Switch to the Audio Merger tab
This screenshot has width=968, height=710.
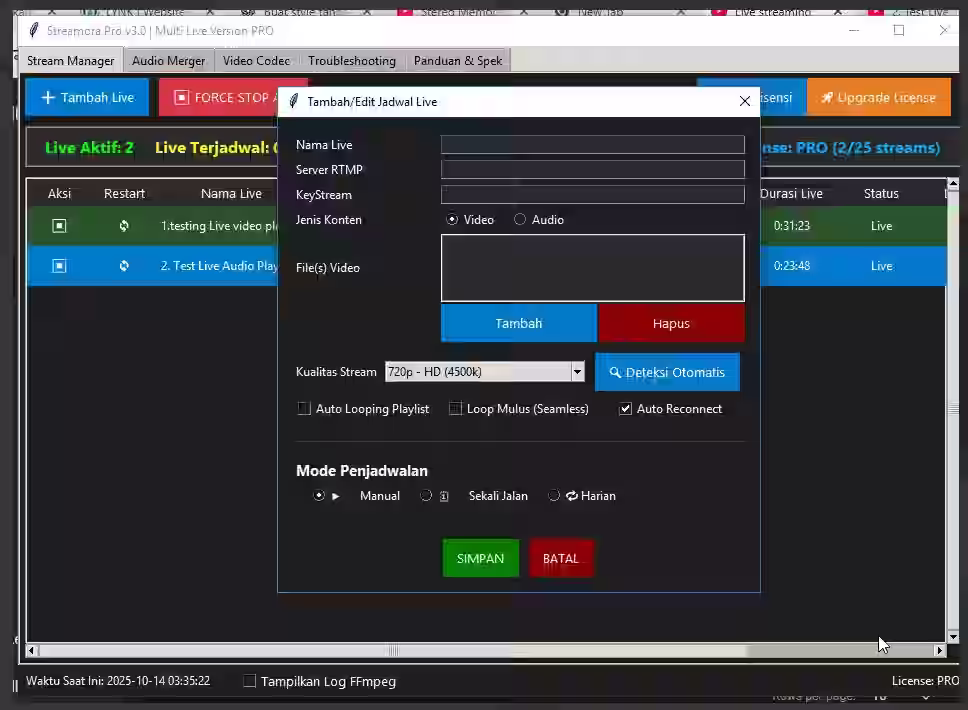(168, 61)
